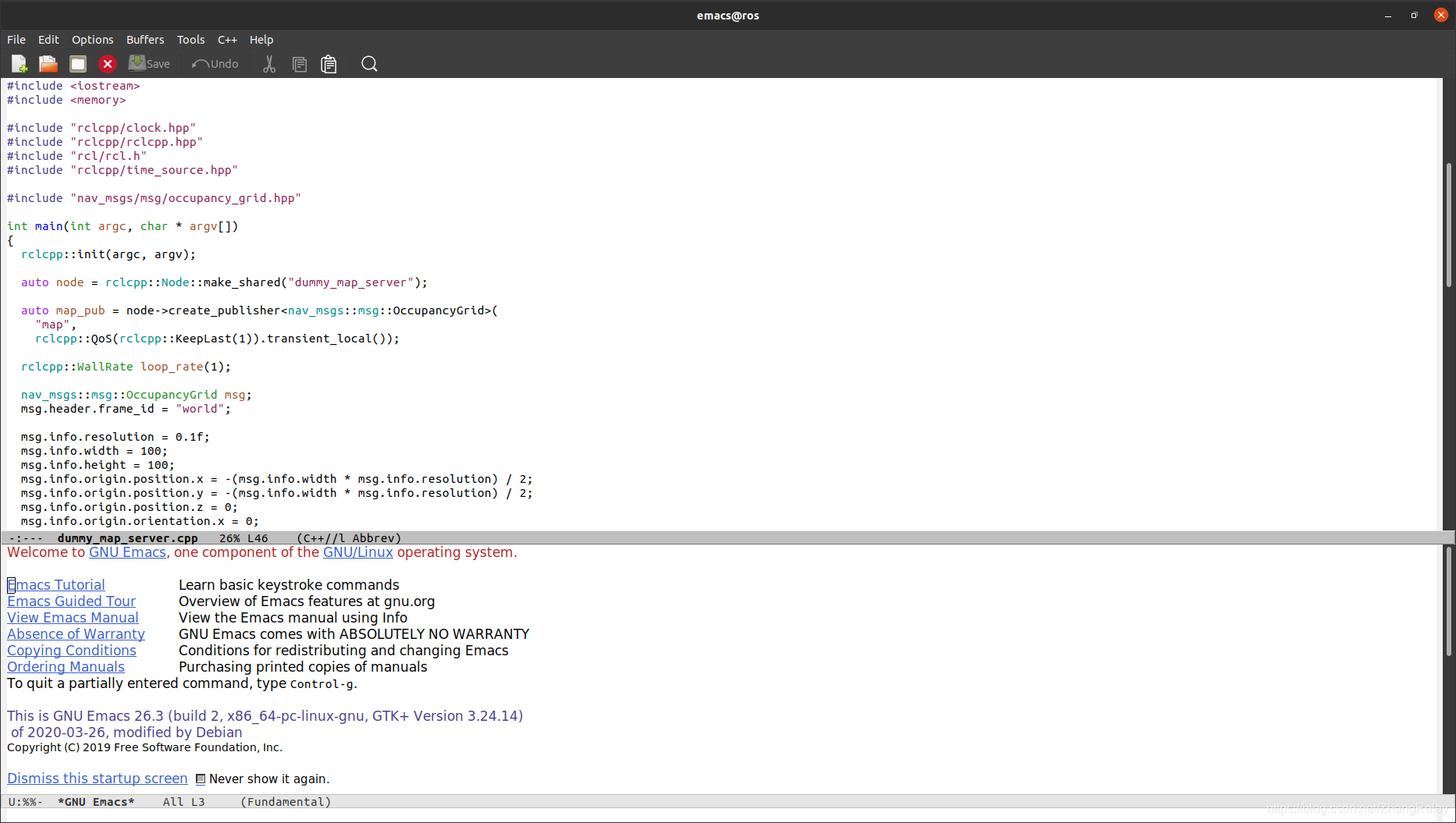This screenshot has height=823, width=1456.
Task: Open the GNU/Linux link
Action: click(358, 552)
